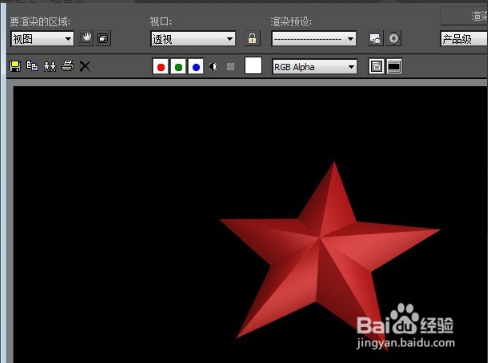The height and width of the screenshot is (363, 488).
Task: Open the area to render dropdown
Action: [42, 39]
